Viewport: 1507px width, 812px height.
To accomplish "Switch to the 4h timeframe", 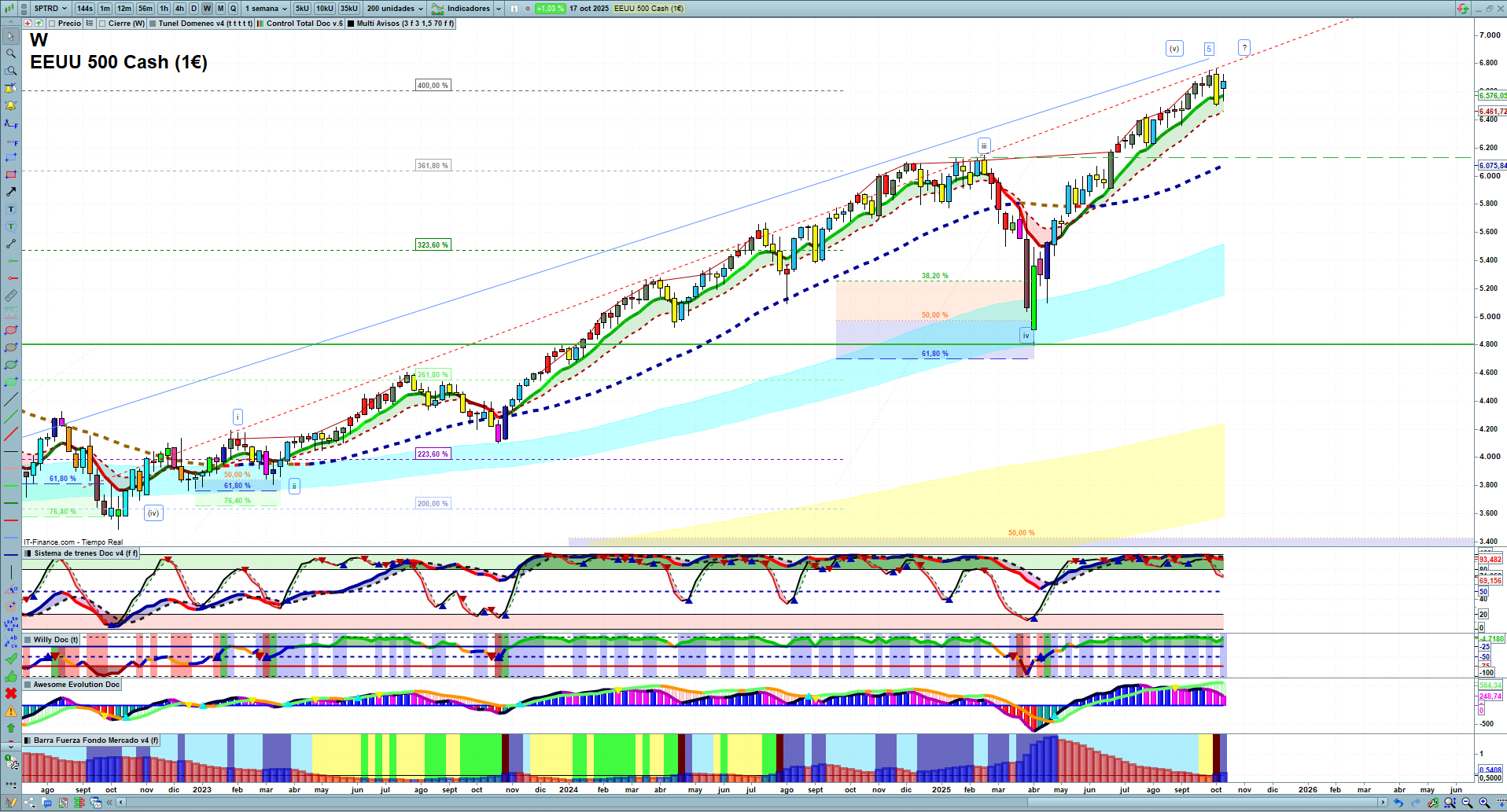I will click(x=179, y=9).
